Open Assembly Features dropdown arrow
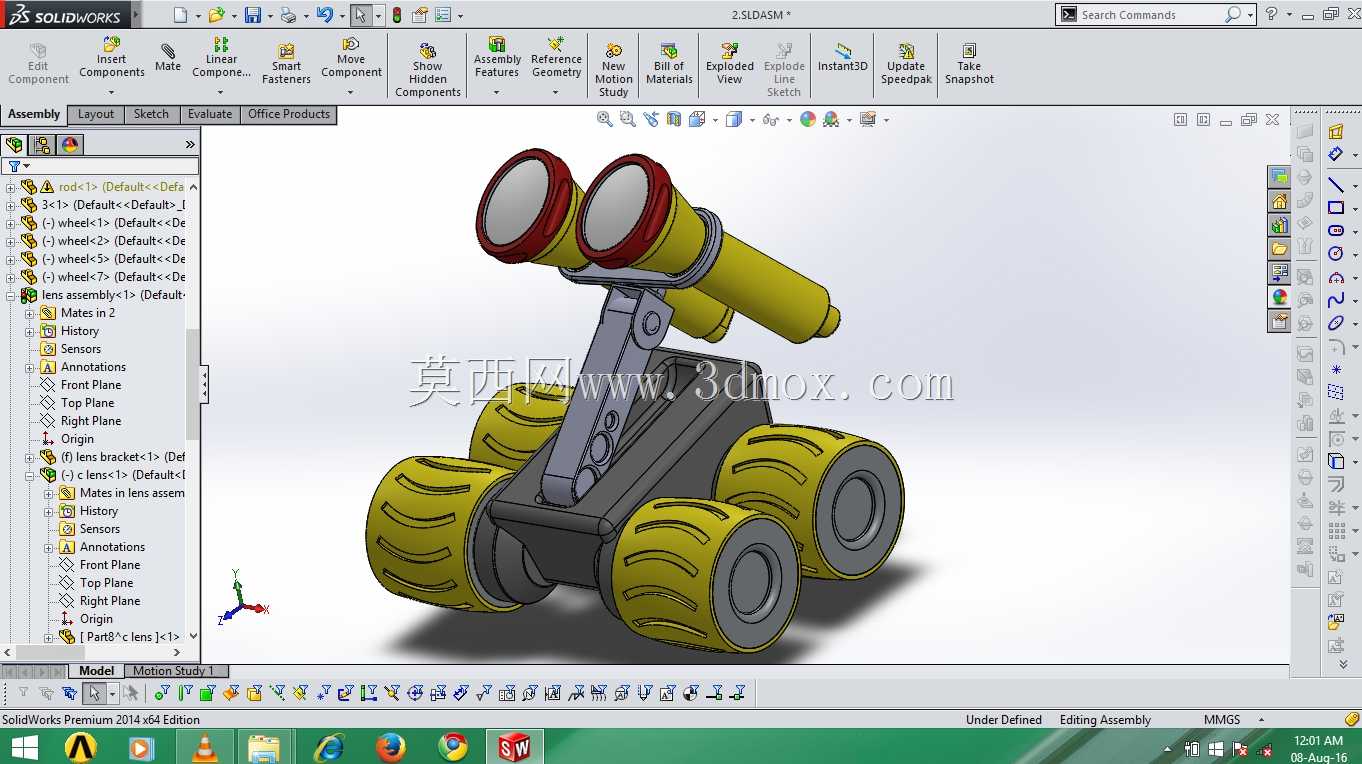The width and height of the screenshot is (1362, 764). point(497,92)
